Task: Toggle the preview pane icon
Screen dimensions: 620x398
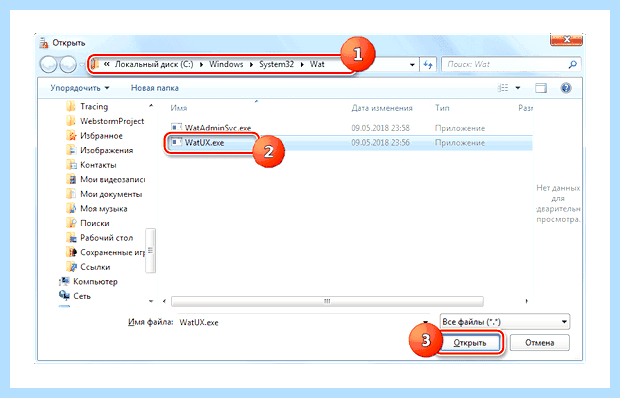Action: 541,88
